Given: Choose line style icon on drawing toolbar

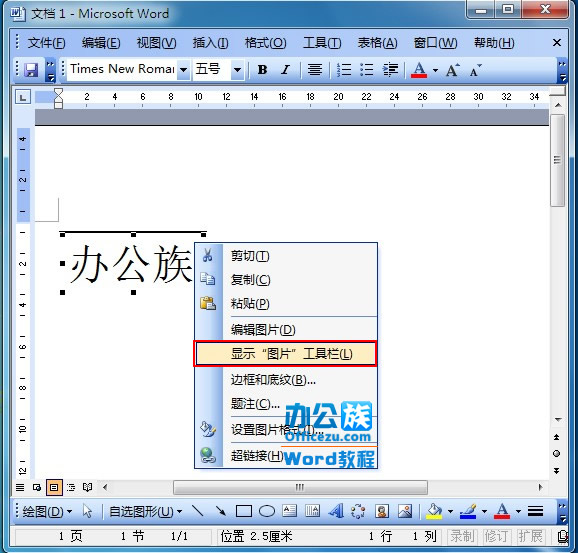Looking at the screenshot, I should pos(535,511).
